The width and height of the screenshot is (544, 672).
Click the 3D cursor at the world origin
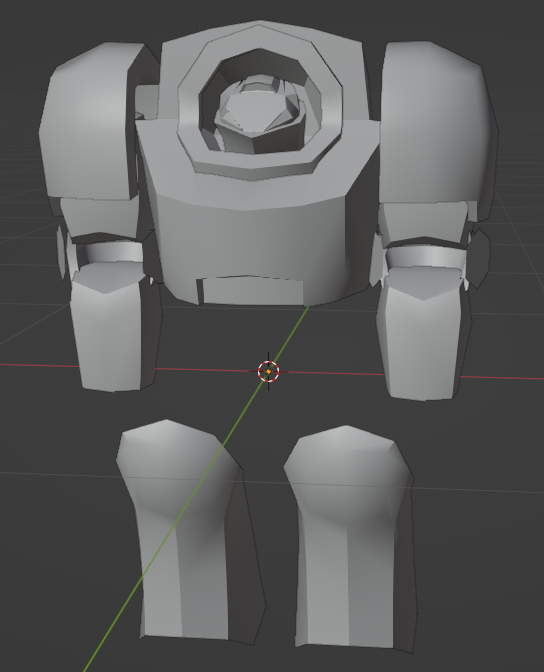[x=269, y=372]
